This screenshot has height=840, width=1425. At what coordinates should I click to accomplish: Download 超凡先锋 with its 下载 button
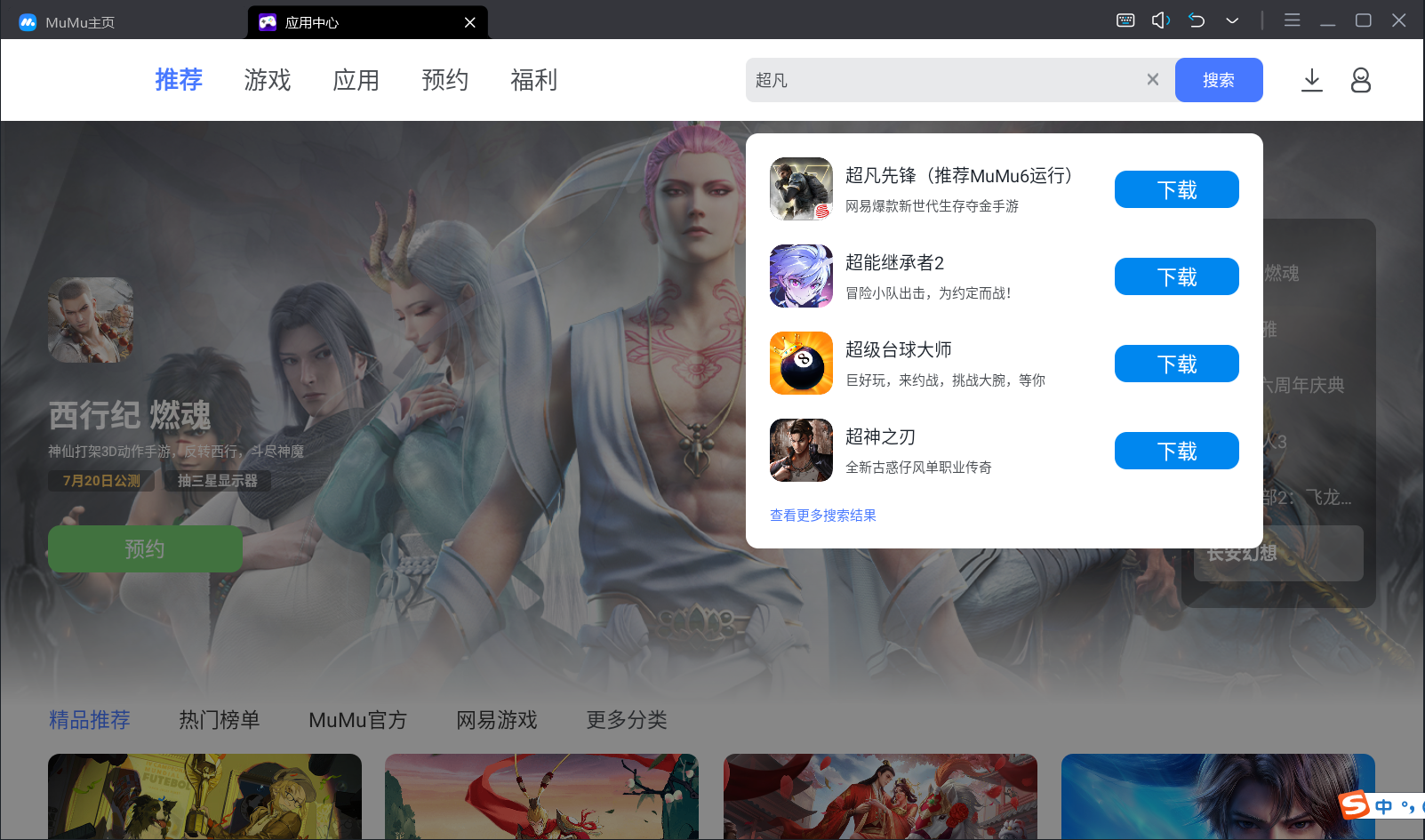click(x=1177, y=189)
